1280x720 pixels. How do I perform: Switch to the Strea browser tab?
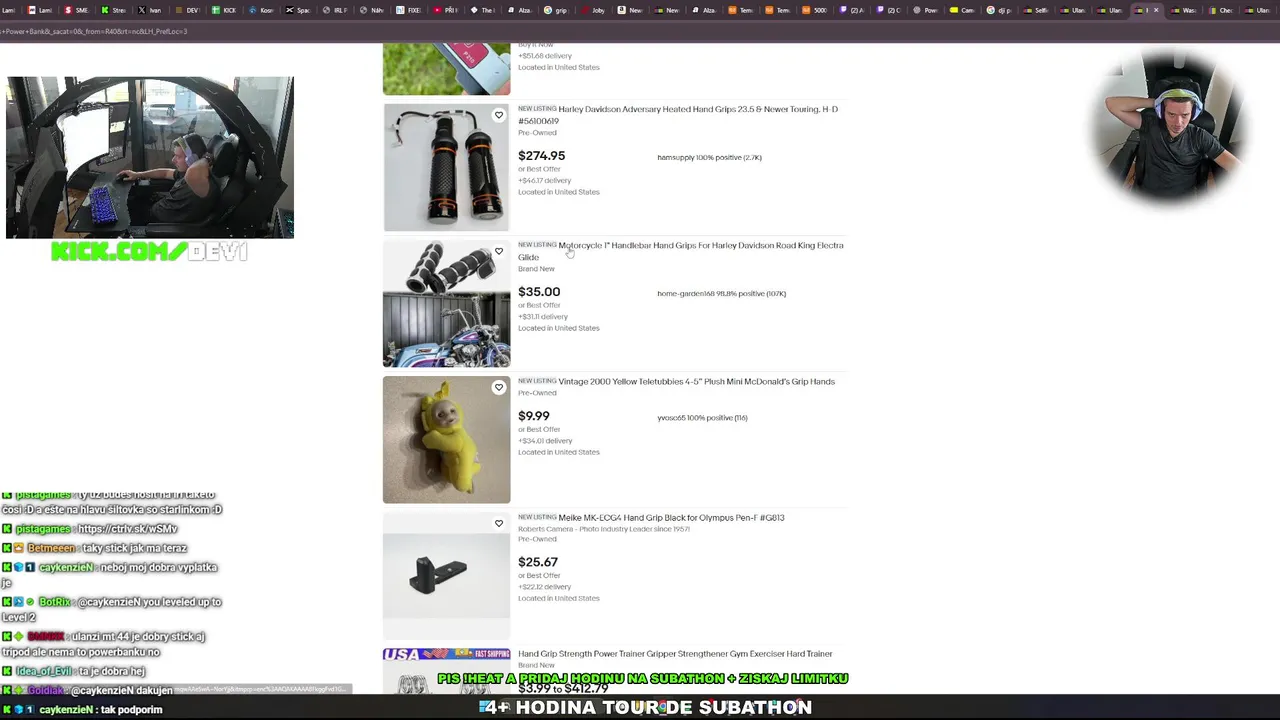(x=113, y=10)
